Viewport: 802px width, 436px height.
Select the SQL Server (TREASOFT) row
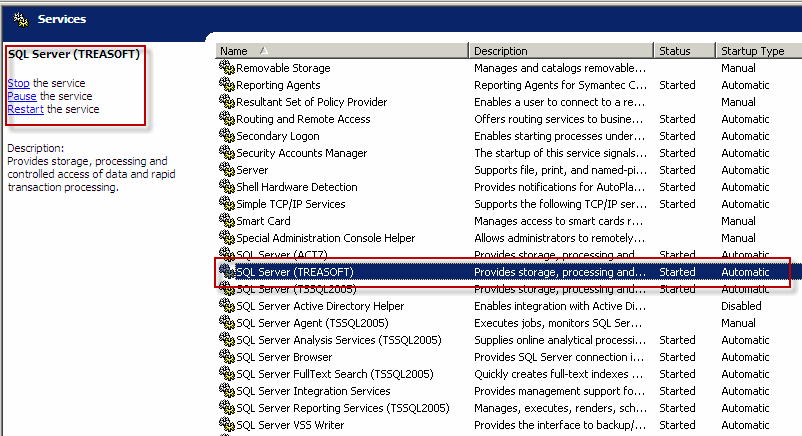[x=295, y=272]
